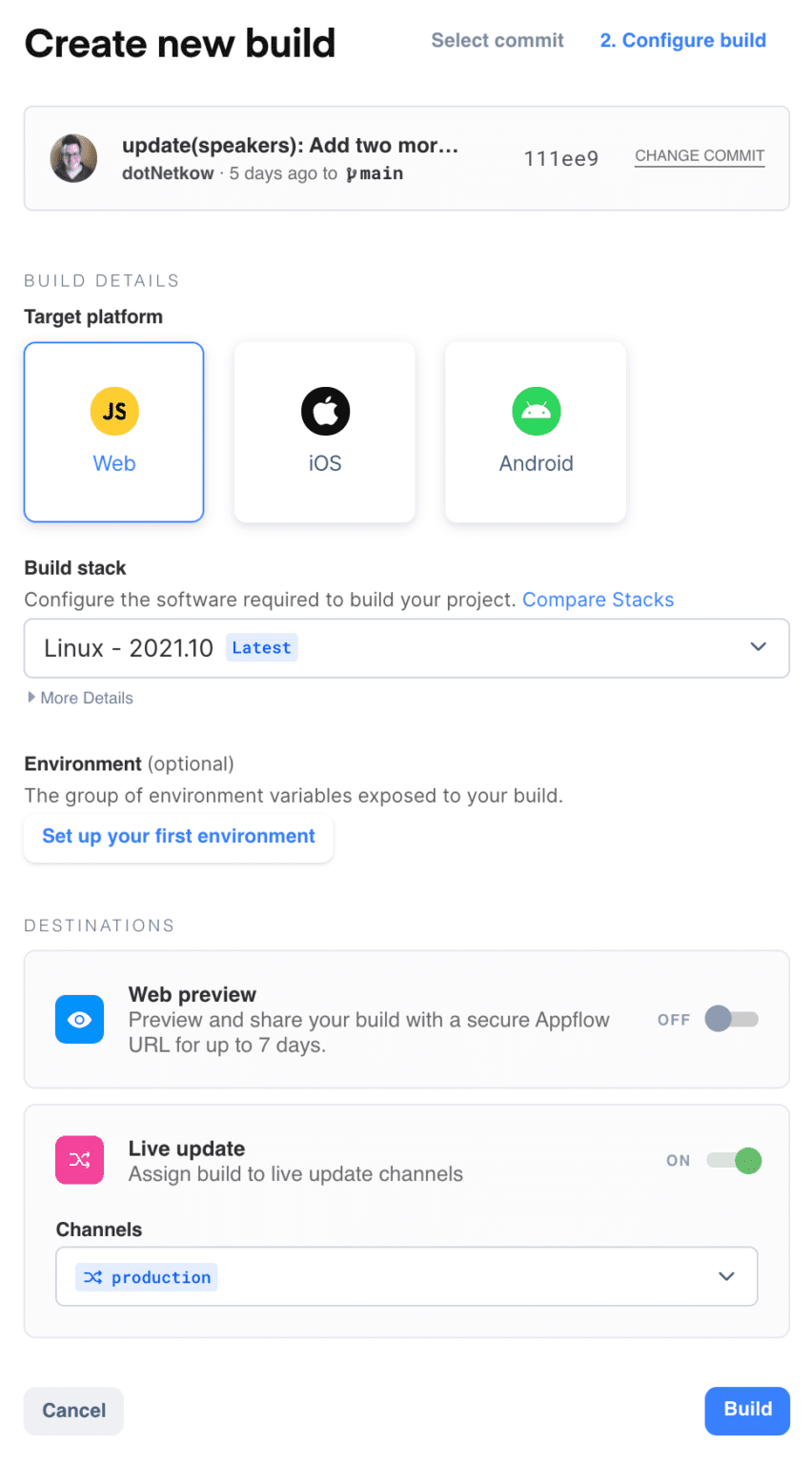Switch to the Select commit step

tap(497, 40)
